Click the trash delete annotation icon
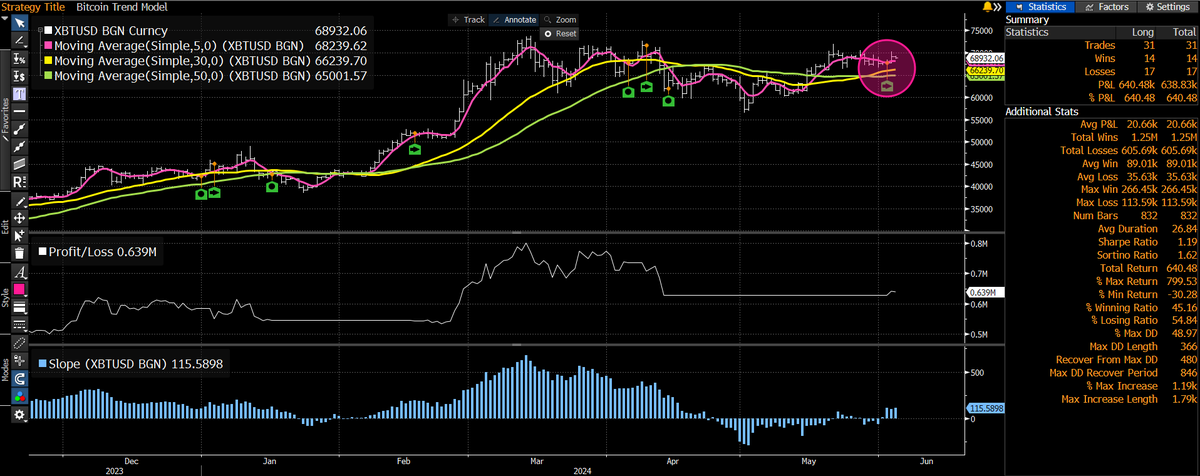1200x476 pixels. coord(18,253)
